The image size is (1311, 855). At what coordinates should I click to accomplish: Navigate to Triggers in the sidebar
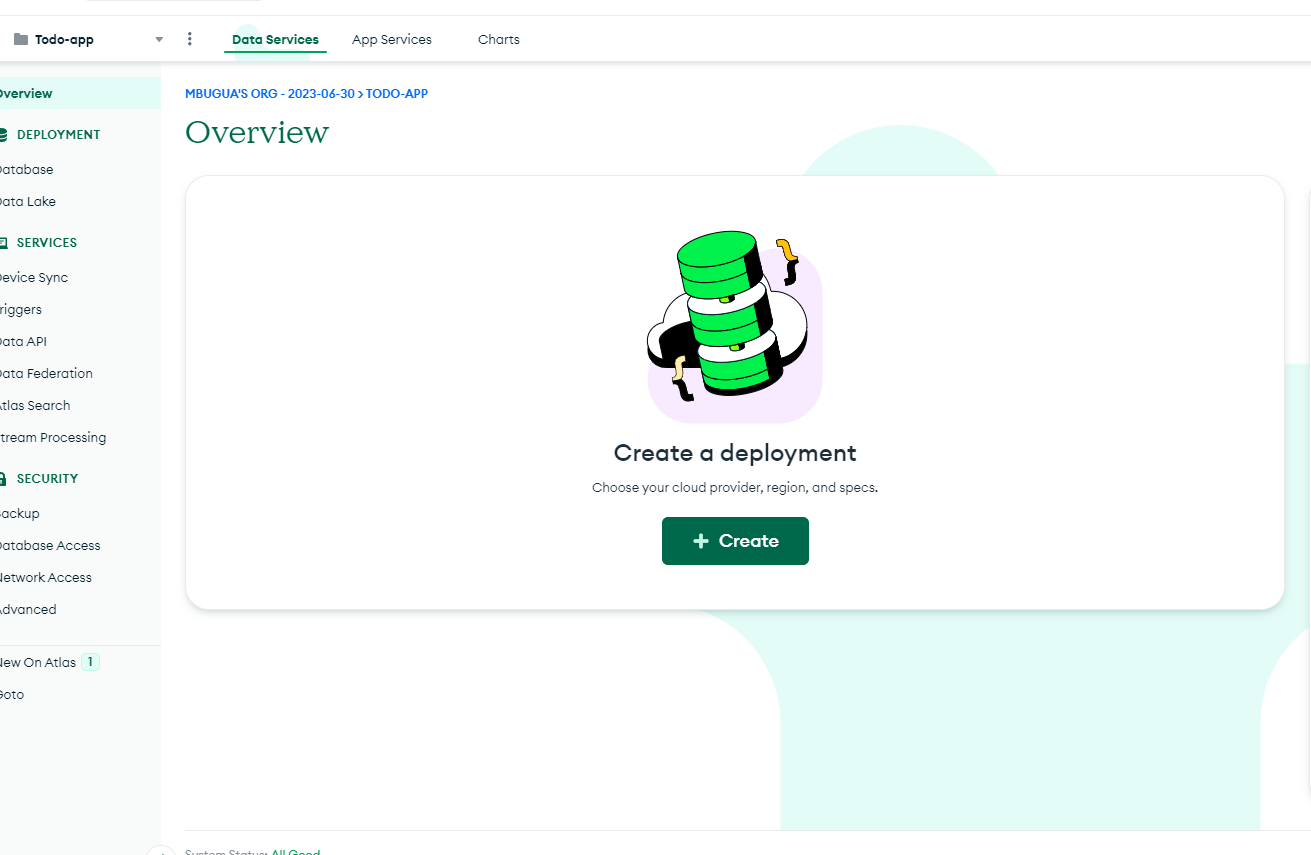click(x=22, y=309)
